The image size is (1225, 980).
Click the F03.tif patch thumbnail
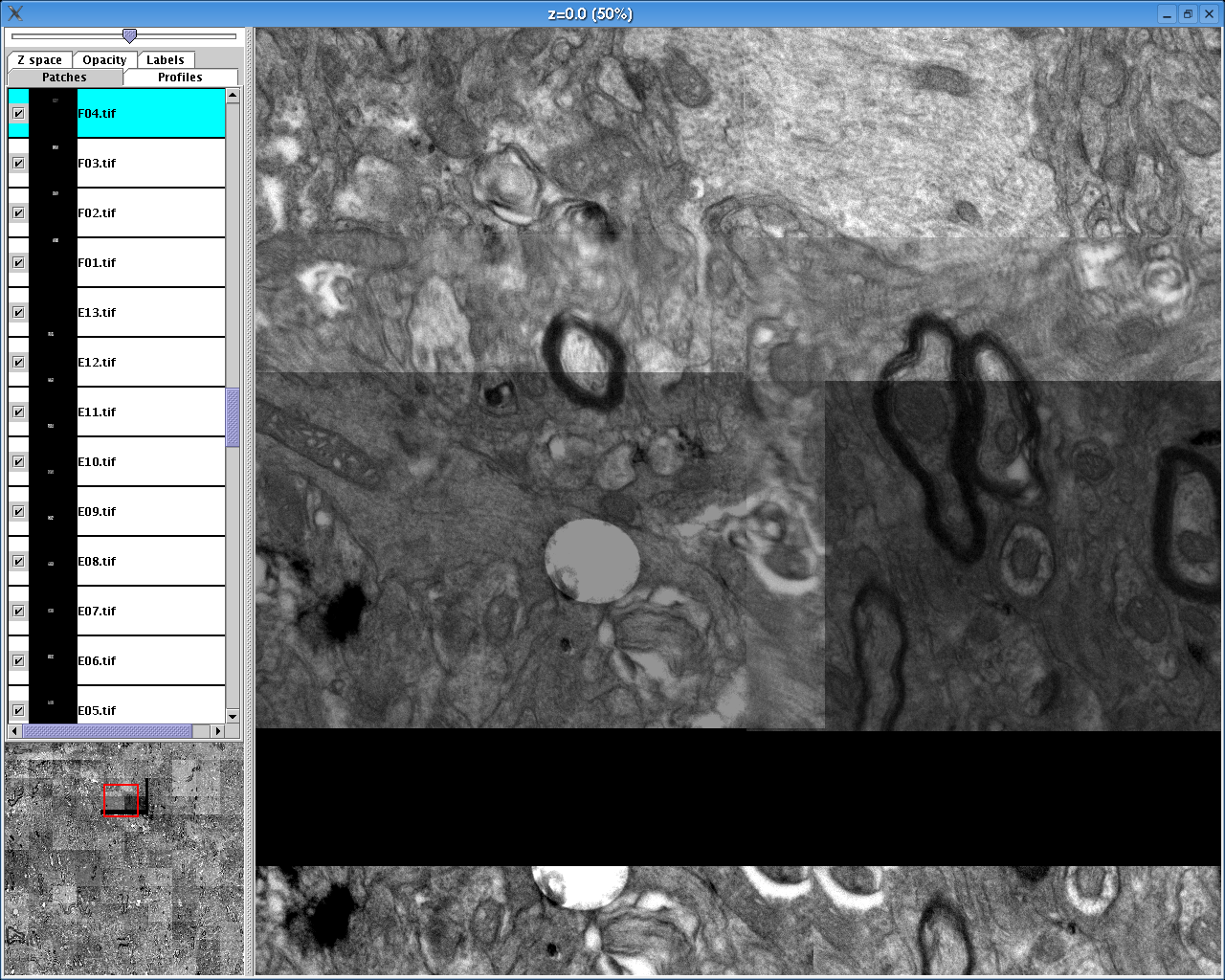pyautogui.click(x=54, y=163)
